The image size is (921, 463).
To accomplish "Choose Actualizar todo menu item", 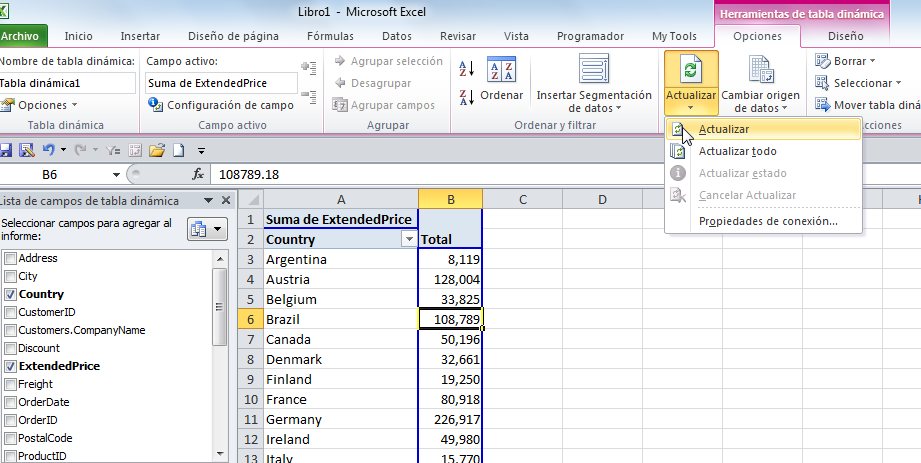I will coord(764,151).
